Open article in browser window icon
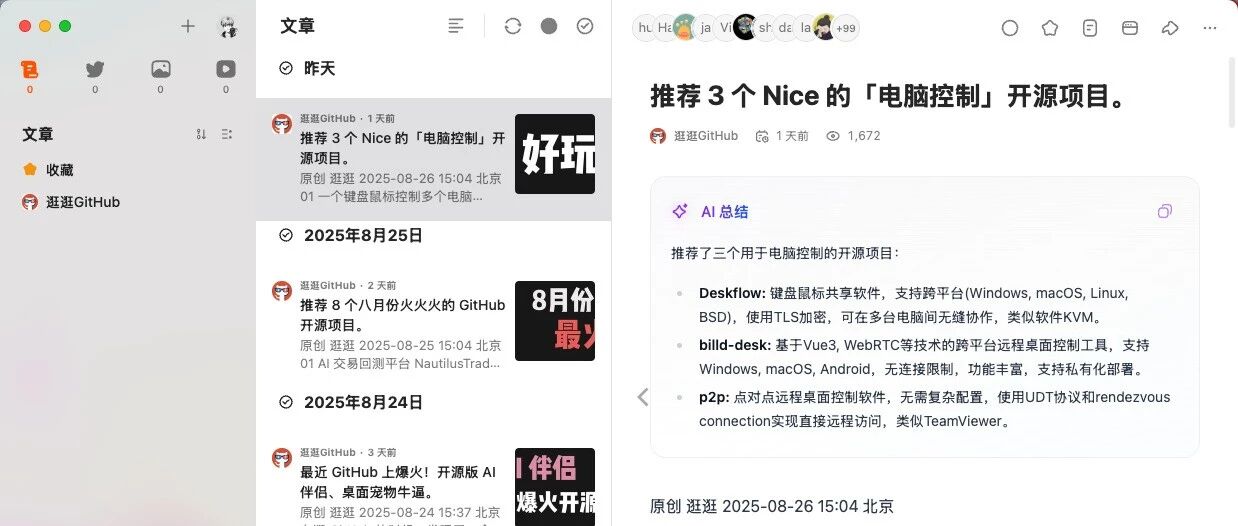 click(1130, 28)
